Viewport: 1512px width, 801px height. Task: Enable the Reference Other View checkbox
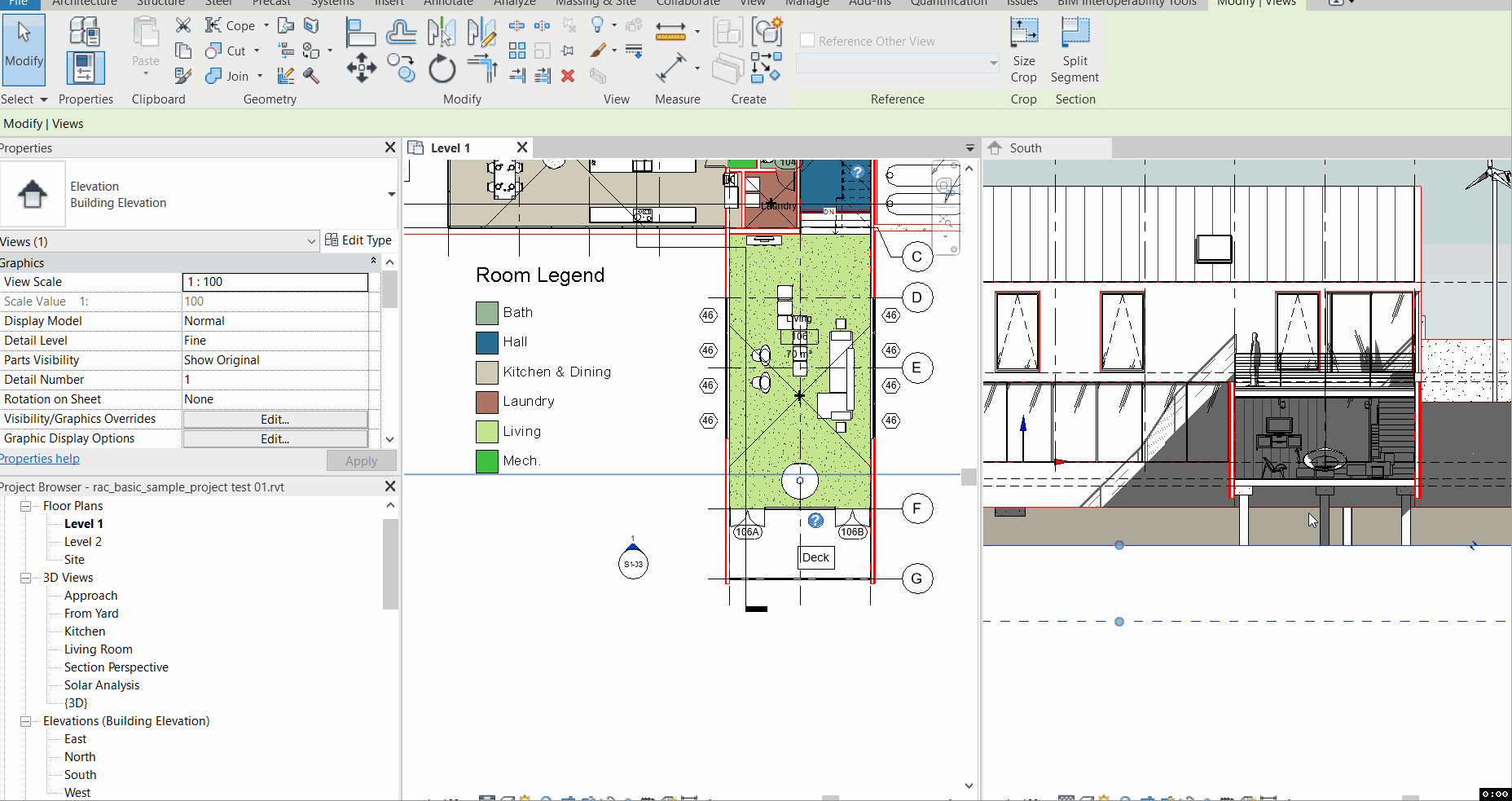[807, 39]
